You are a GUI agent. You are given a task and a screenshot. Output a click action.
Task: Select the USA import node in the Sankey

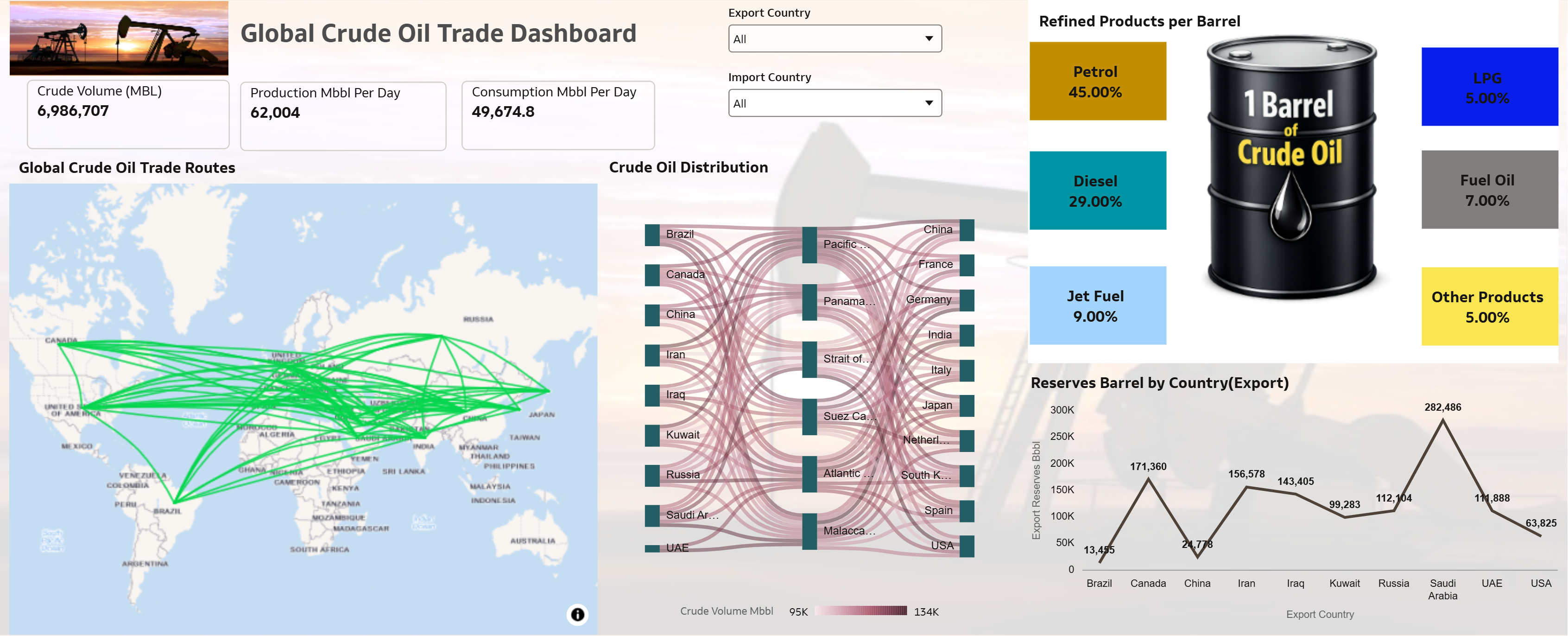[967, 546]
